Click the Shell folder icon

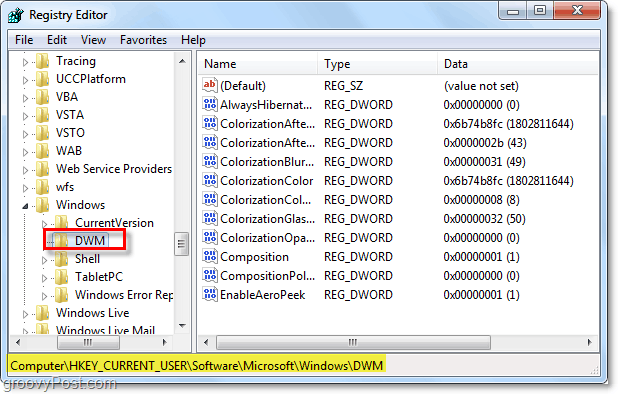[62, 259]
